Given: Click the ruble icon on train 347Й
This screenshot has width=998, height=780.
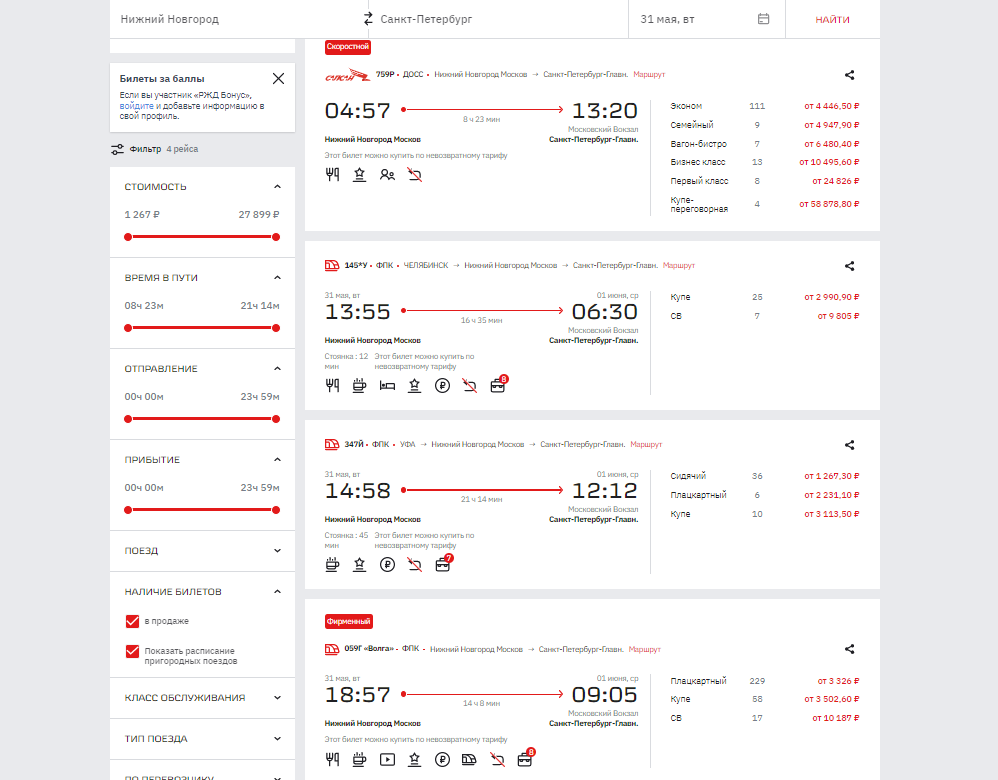Looking at the screenshot, I should (387, 564).
